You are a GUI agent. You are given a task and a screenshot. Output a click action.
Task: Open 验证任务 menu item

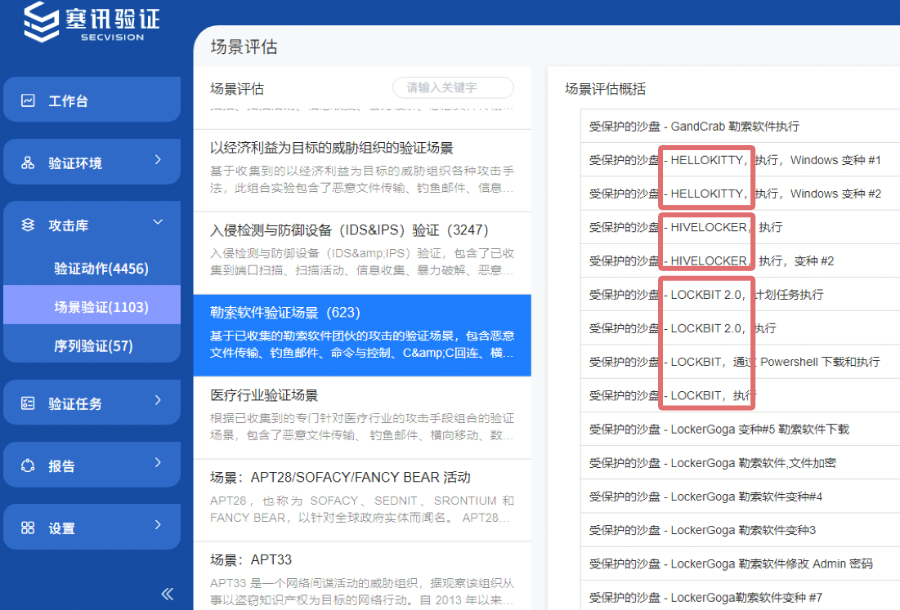(92, 402)
